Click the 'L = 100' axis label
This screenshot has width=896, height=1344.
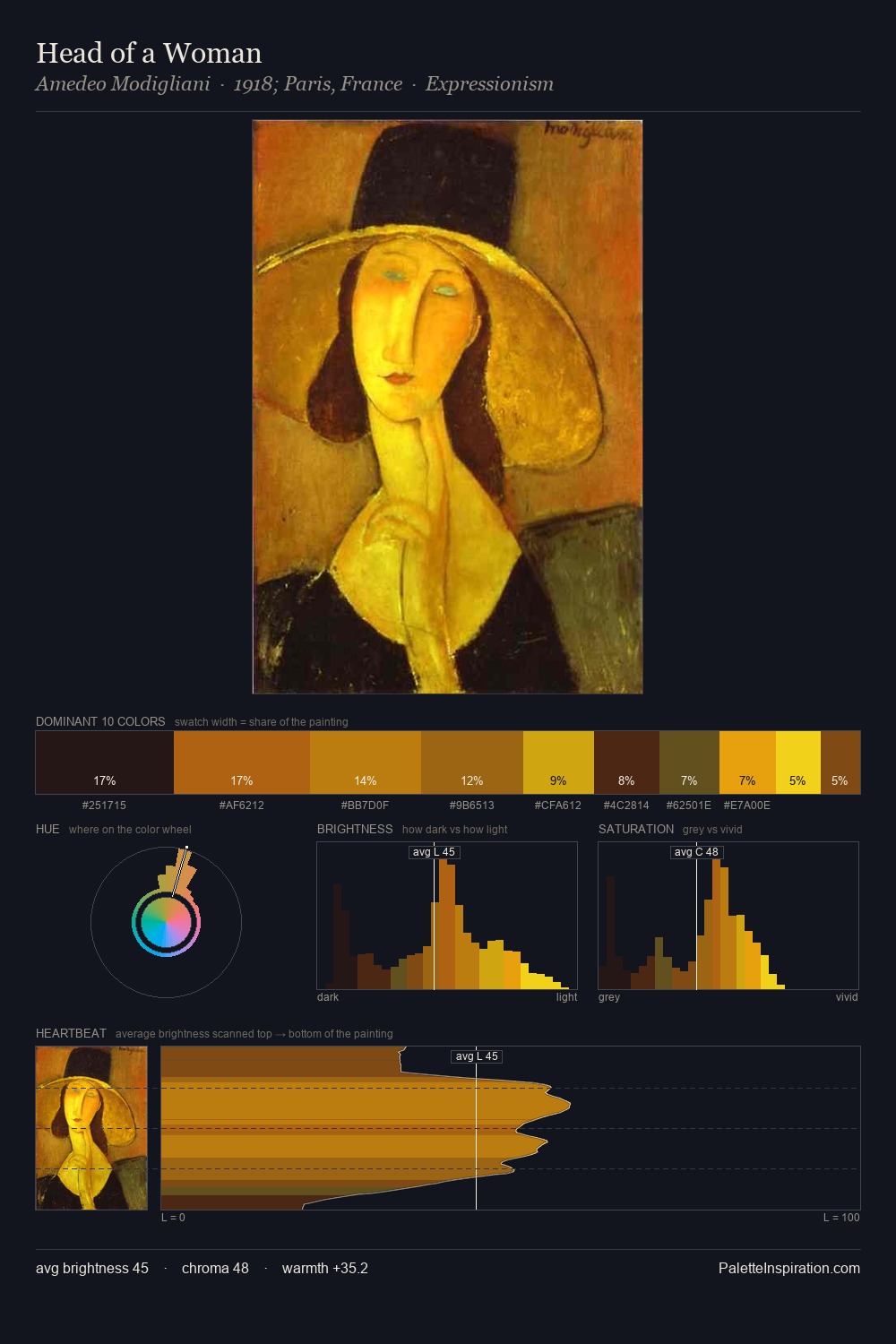tap(841, 1217)
